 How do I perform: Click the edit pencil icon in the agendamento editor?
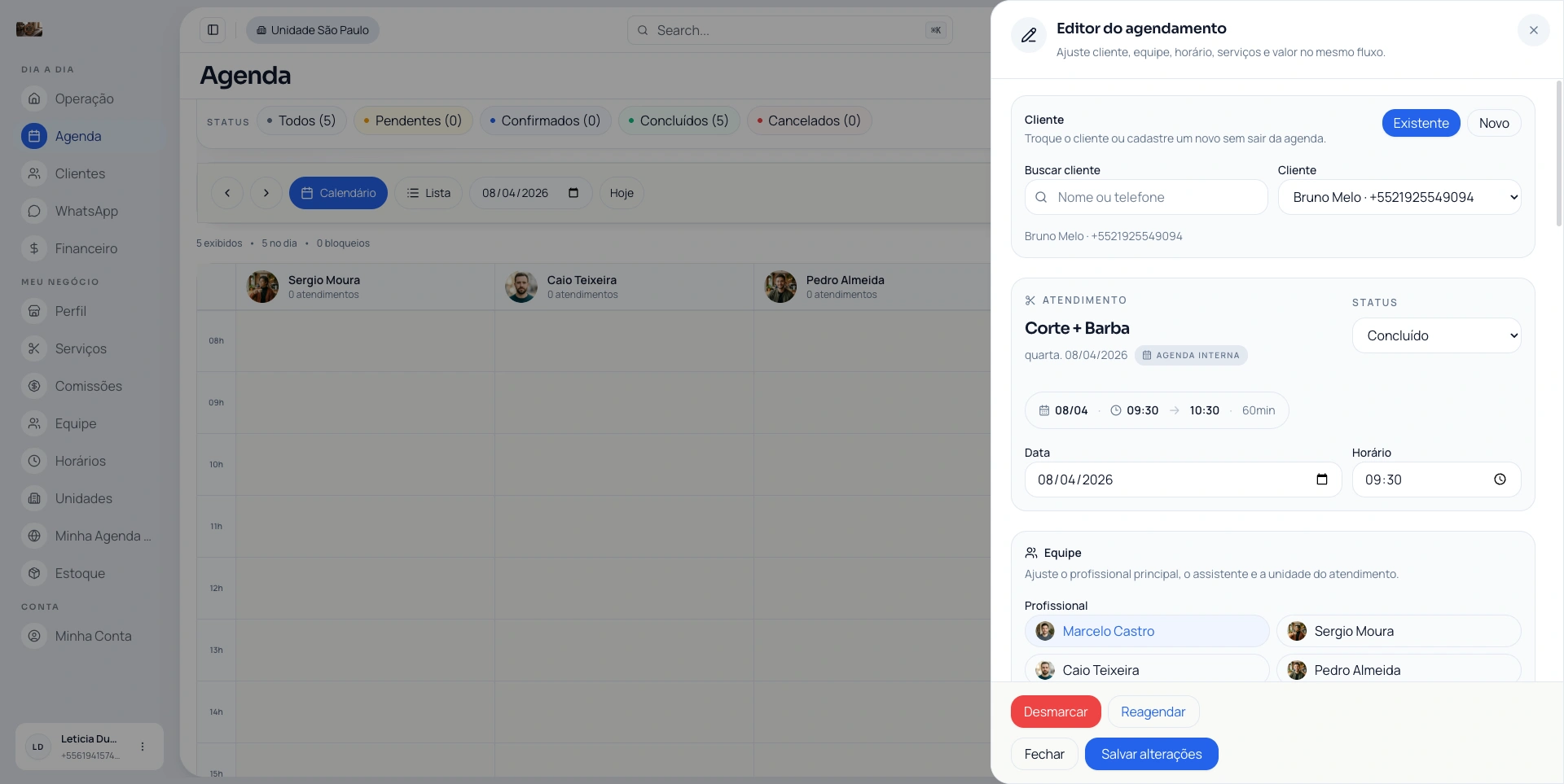click(x=1028, y=35)
